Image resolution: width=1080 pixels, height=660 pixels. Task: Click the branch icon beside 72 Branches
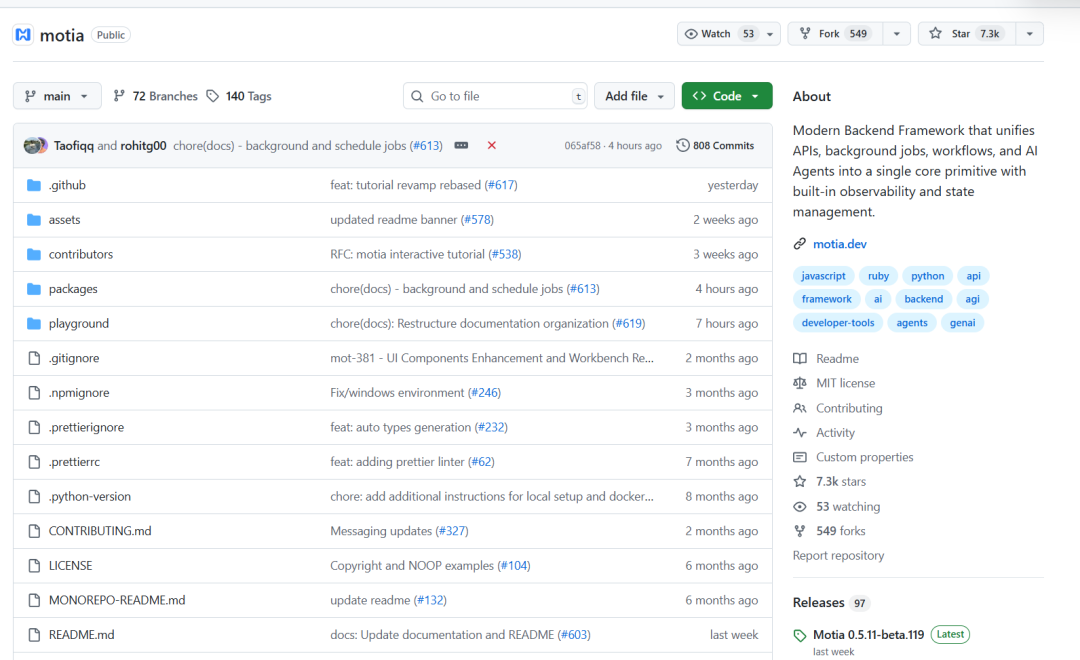[119, 96]
